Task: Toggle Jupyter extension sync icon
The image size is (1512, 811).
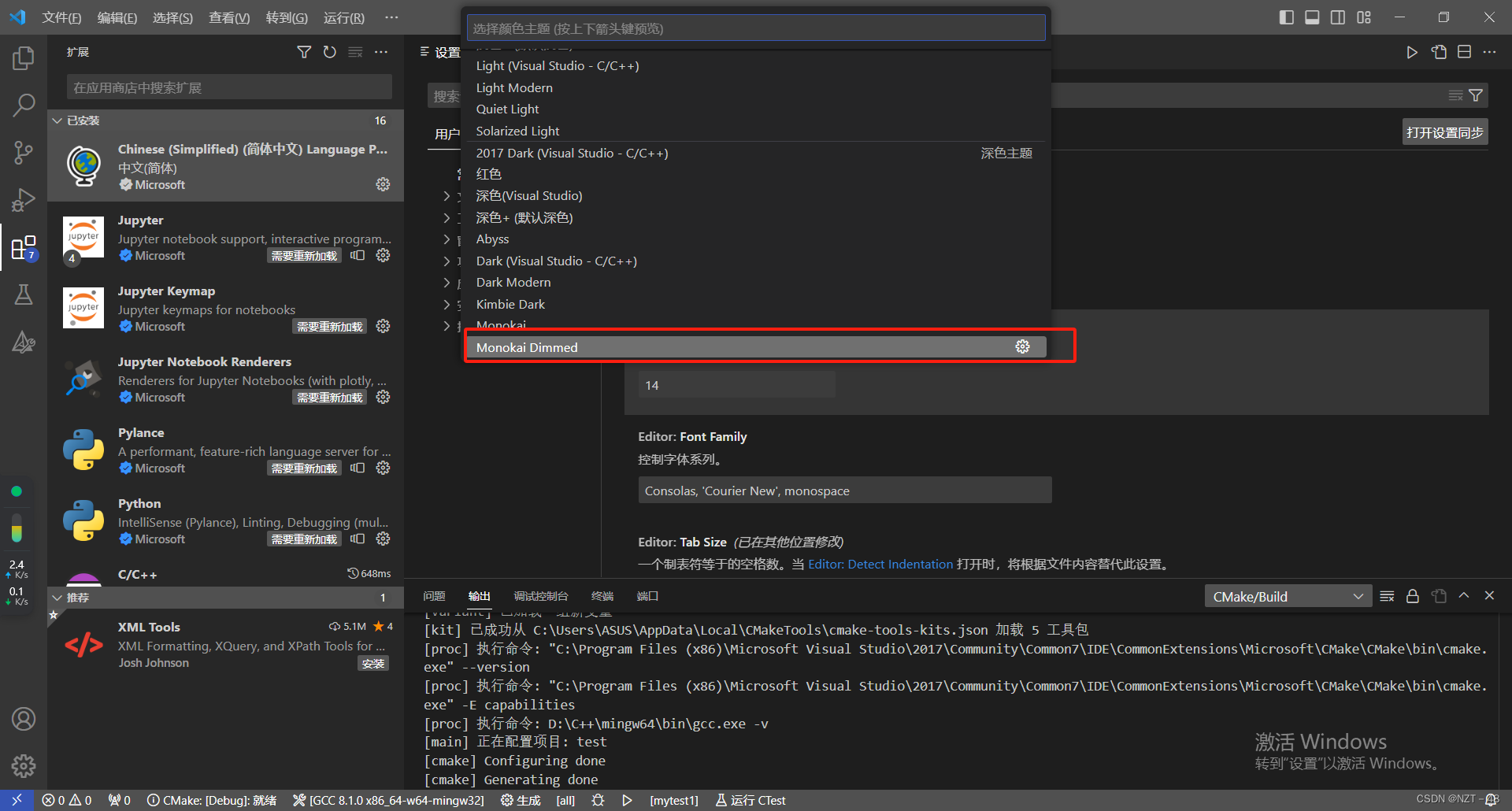Action: coord(358,255)
